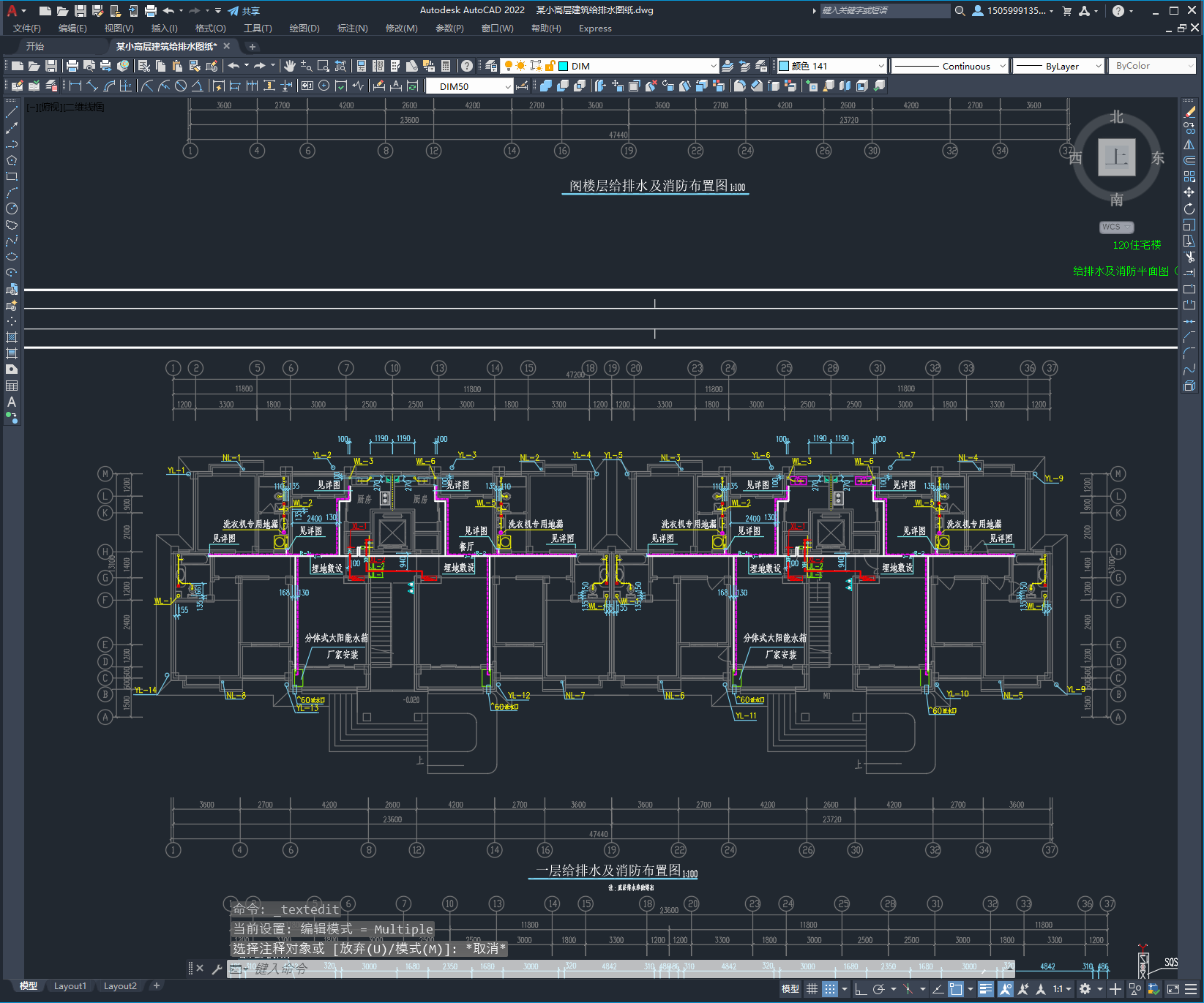The width and height of the screenshot is (1204, 1003).
Task: Toggle polar tracking in status bar
Action: pos(878,989)
